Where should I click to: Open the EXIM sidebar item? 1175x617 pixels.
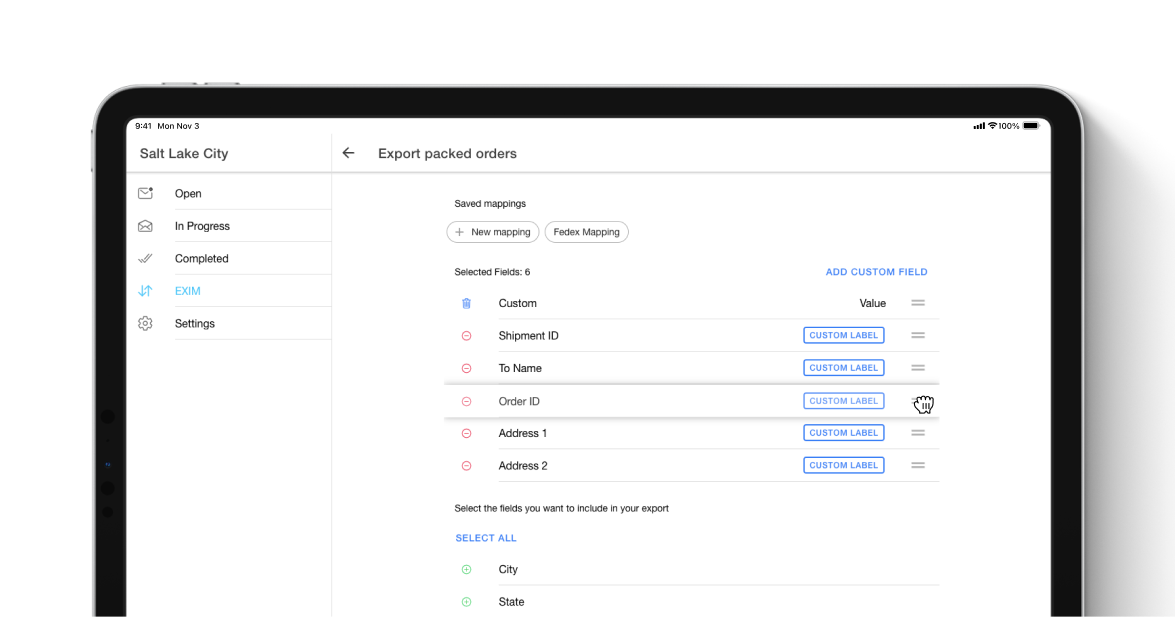point(187,291)
